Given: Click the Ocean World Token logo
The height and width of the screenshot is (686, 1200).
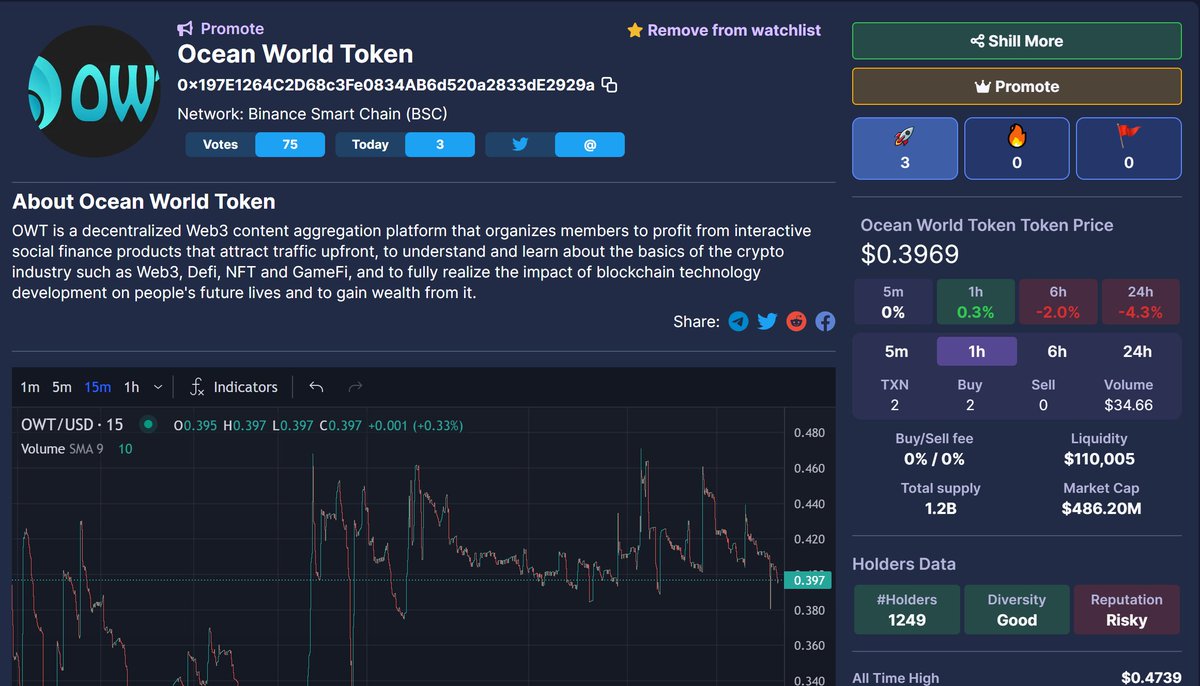Looking at the screenshot, I should pyautogui.click(x=95, y=91).
